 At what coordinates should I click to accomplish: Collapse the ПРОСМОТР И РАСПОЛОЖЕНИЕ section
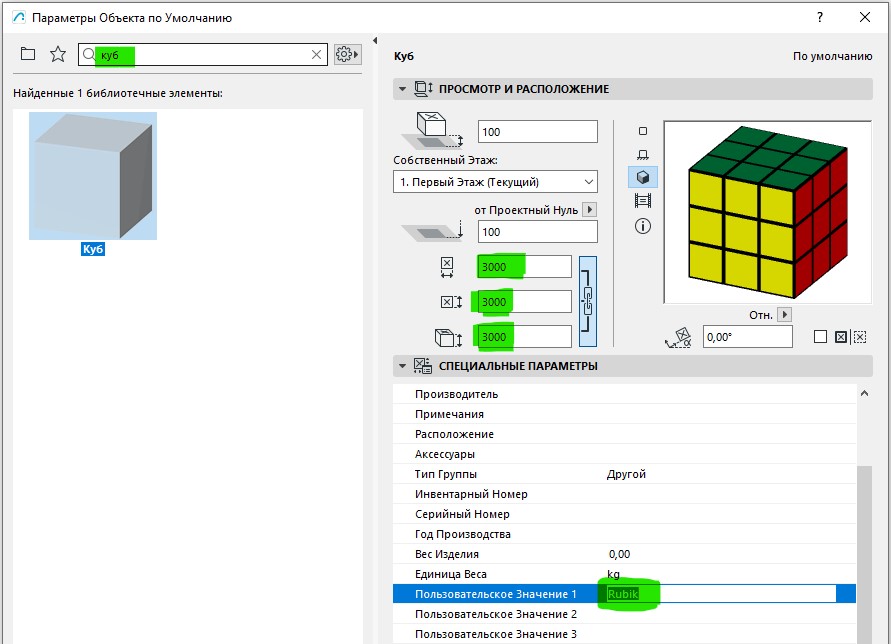402,89
